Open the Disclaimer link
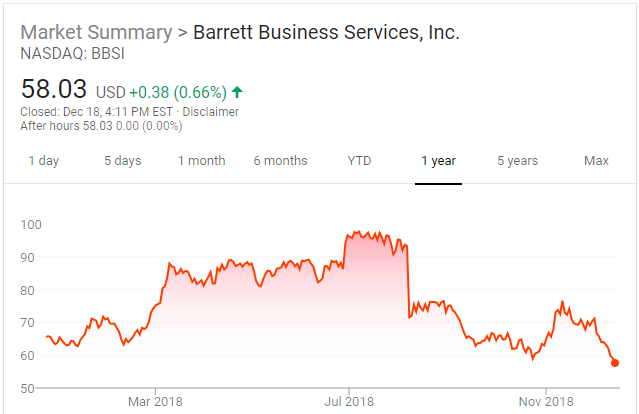Viewport: 639px width, 414px height. click(x=211, y=112)
